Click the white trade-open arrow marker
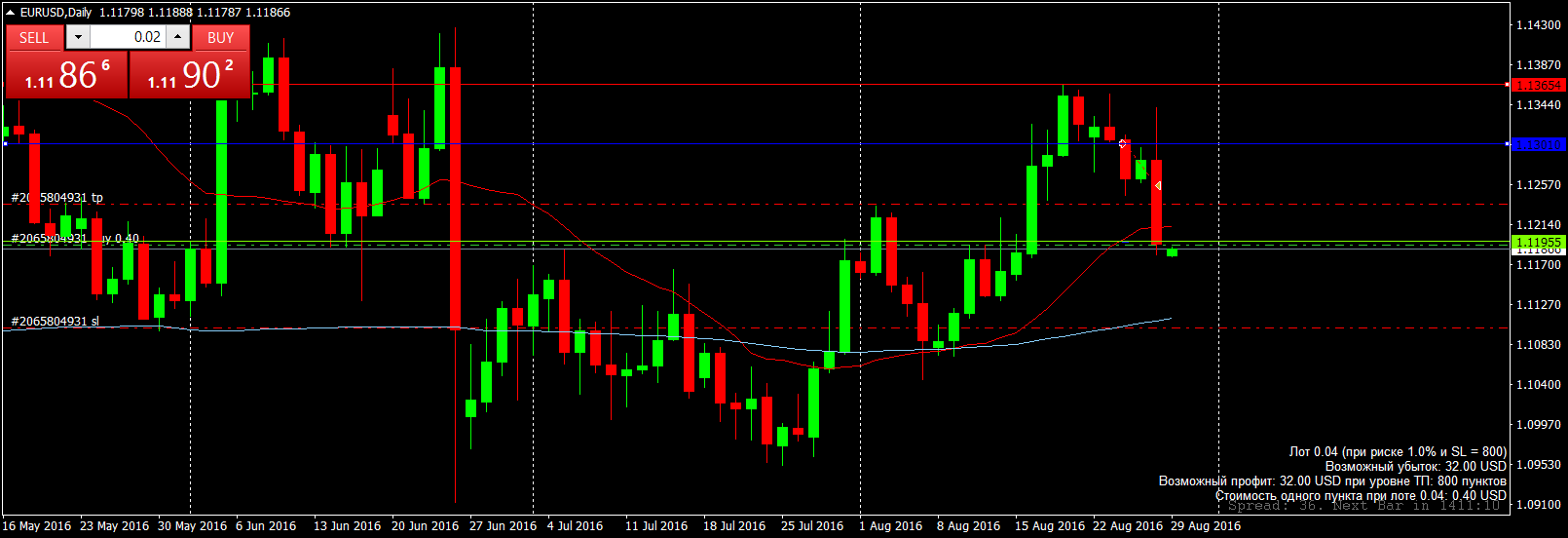The width and height of the screenshot is (1568, 538). [x=1122, y=144]
